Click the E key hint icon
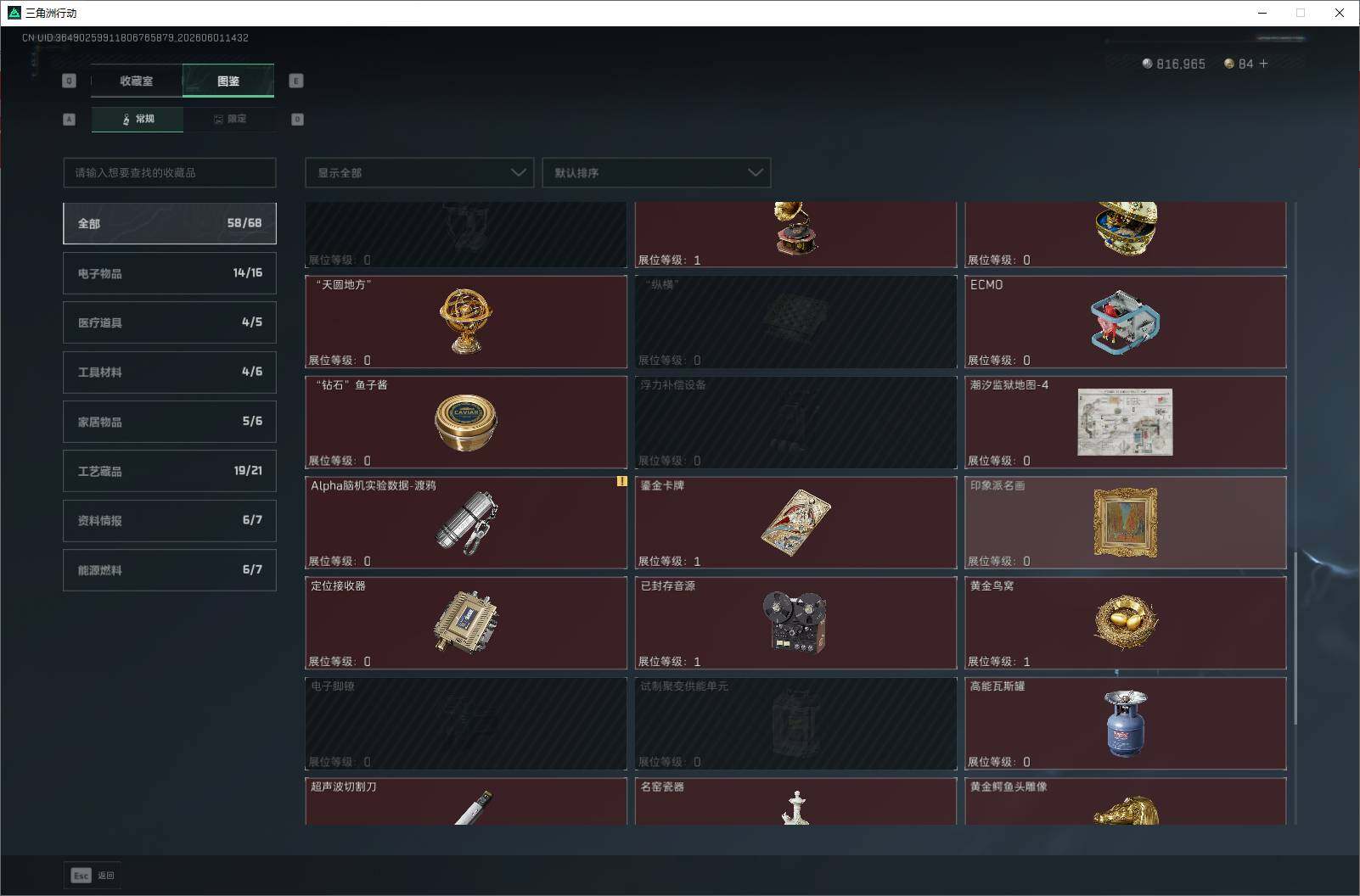Viewport: 1360px width, 896px height. pyautogui.click(x=296, y=81)
